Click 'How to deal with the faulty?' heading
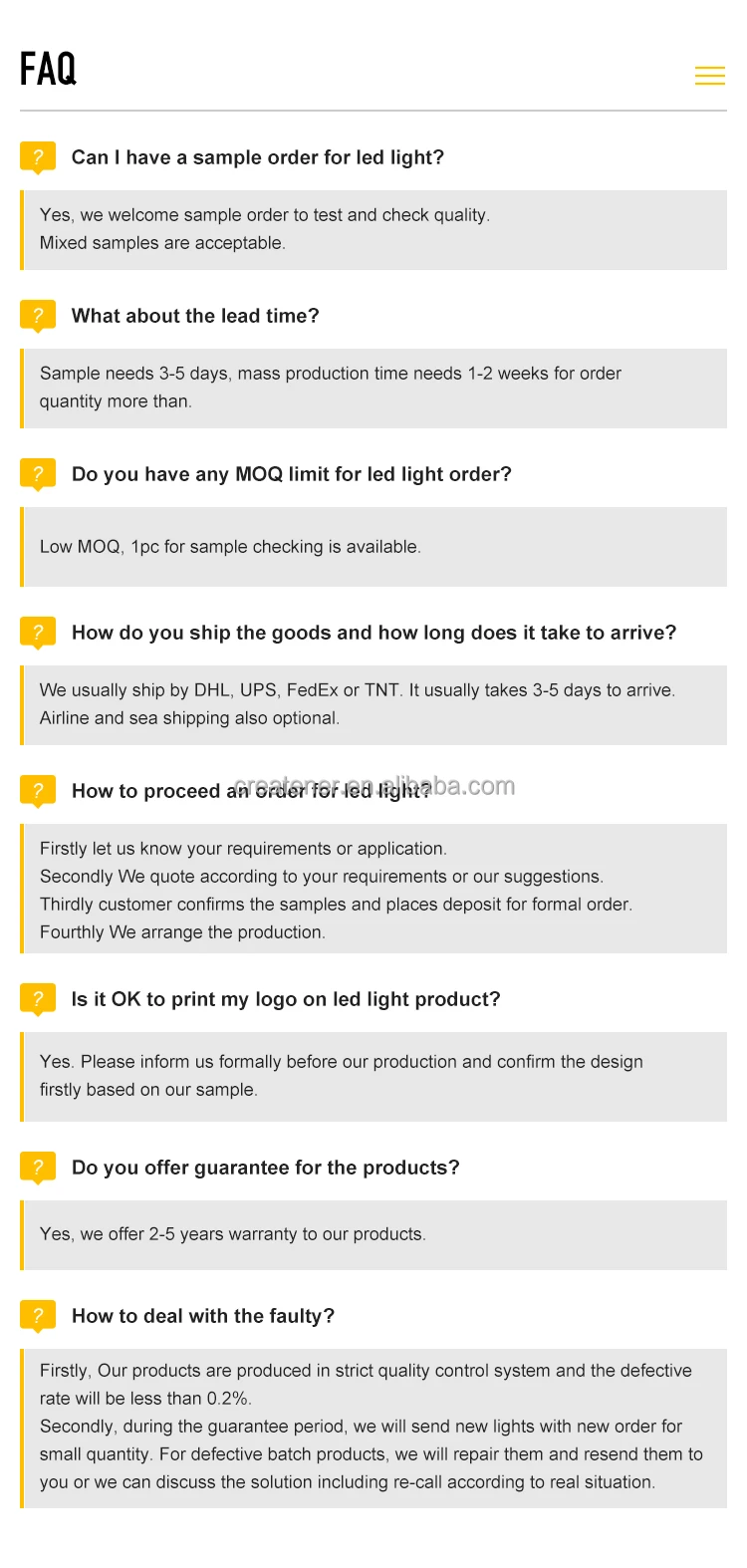Screen dimensions: 747x1568 (x=203, y=1316)
